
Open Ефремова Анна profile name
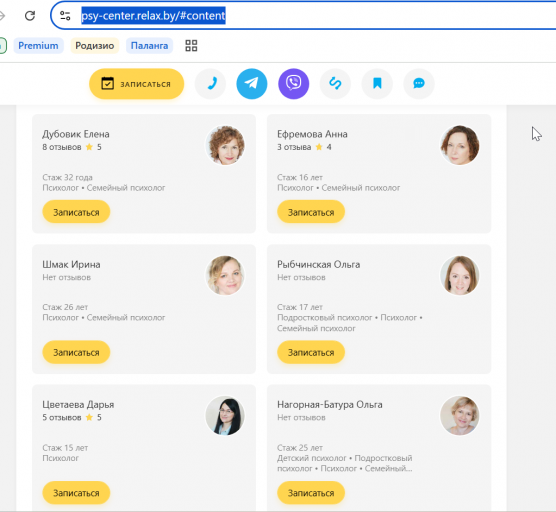point(312,134)
